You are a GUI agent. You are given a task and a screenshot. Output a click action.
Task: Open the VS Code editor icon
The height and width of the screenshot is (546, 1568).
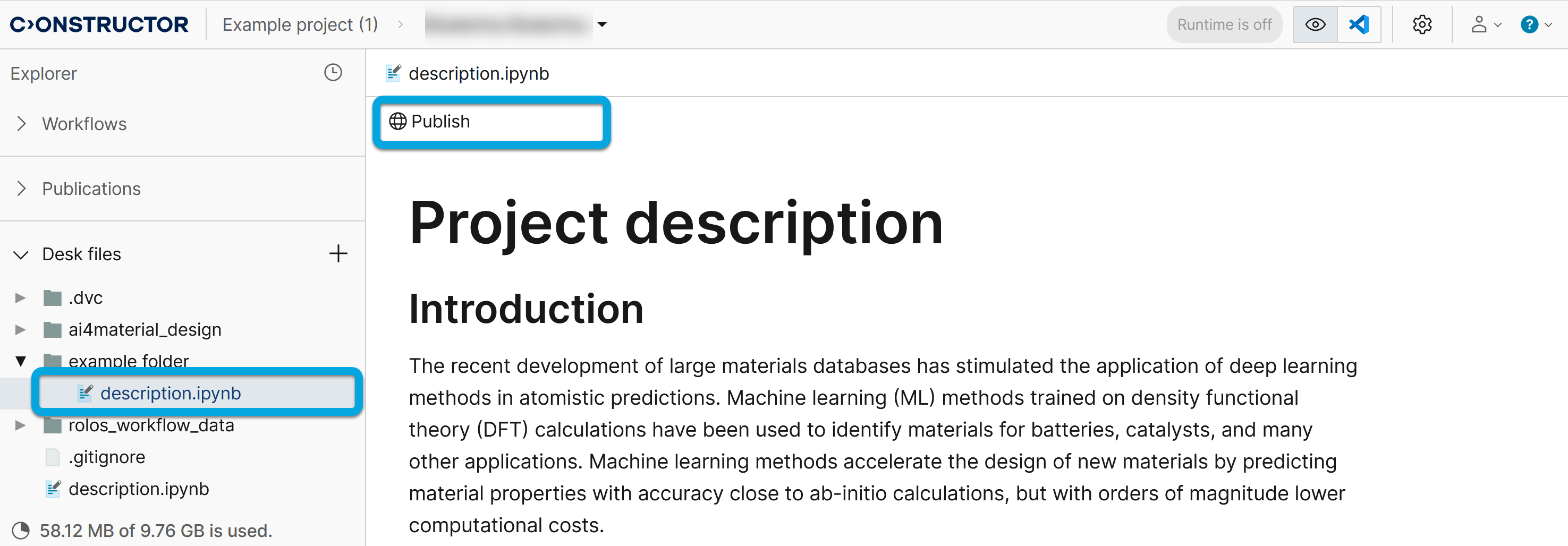tap(1358, 25)
